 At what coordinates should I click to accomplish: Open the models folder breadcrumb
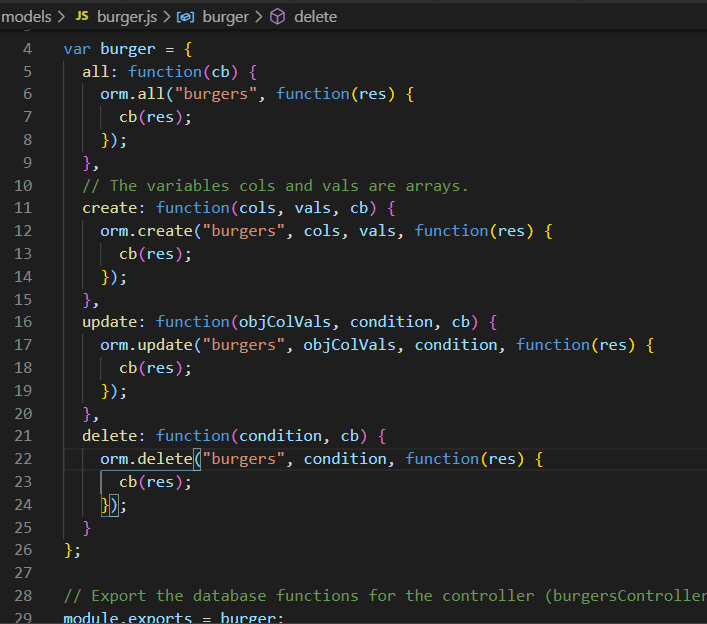27,17
